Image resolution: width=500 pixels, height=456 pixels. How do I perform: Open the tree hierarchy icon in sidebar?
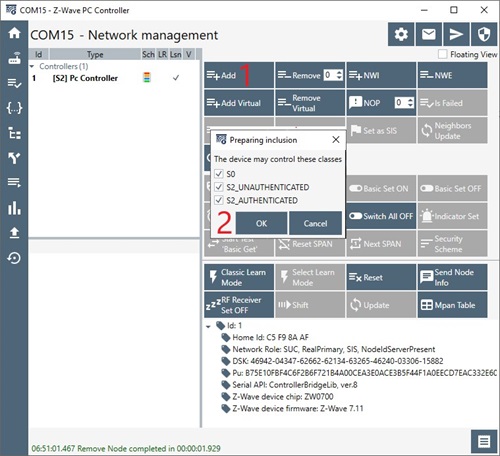tap(14, 133)
